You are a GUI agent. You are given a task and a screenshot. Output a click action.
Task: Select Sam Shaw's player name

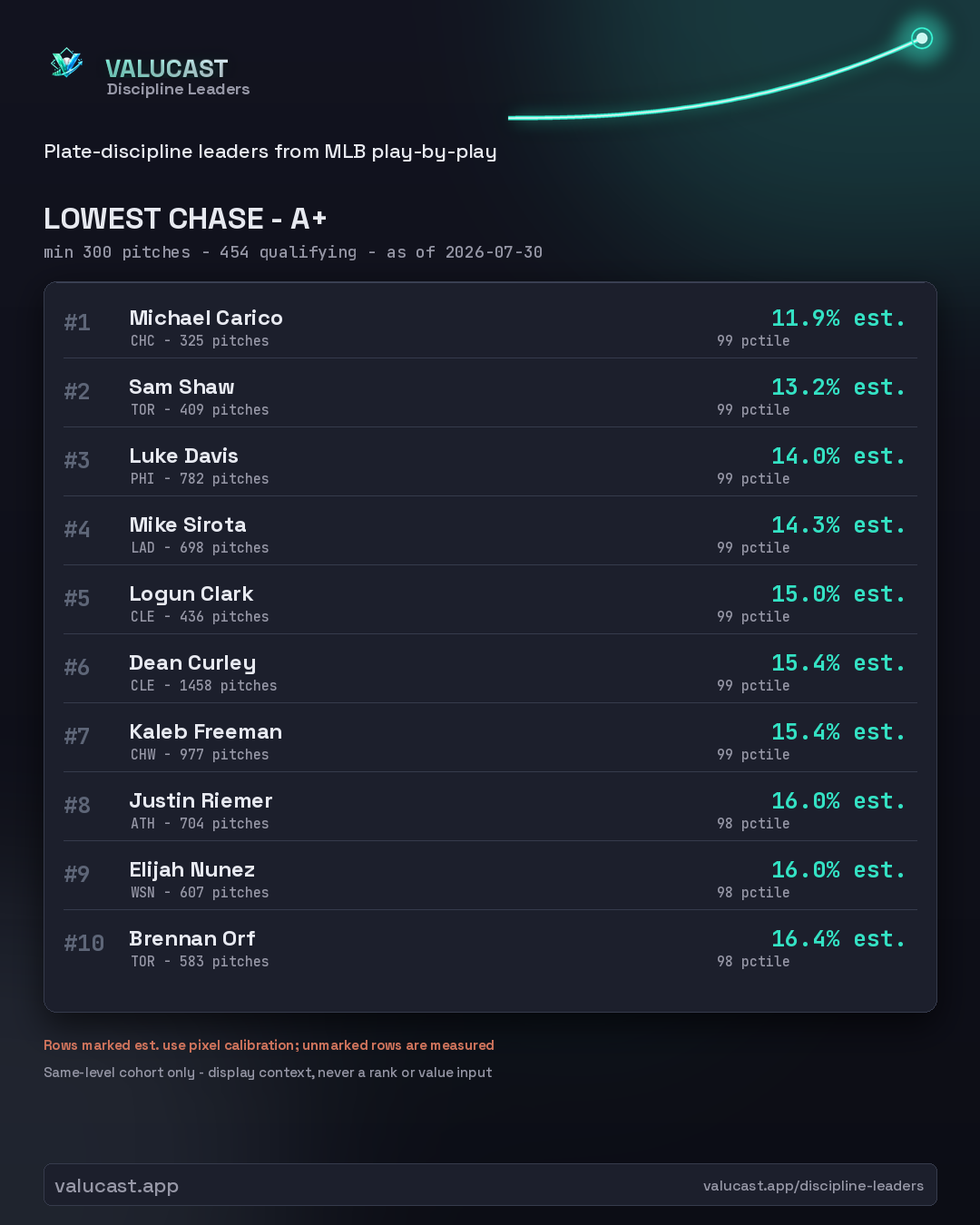click(181, 387)
